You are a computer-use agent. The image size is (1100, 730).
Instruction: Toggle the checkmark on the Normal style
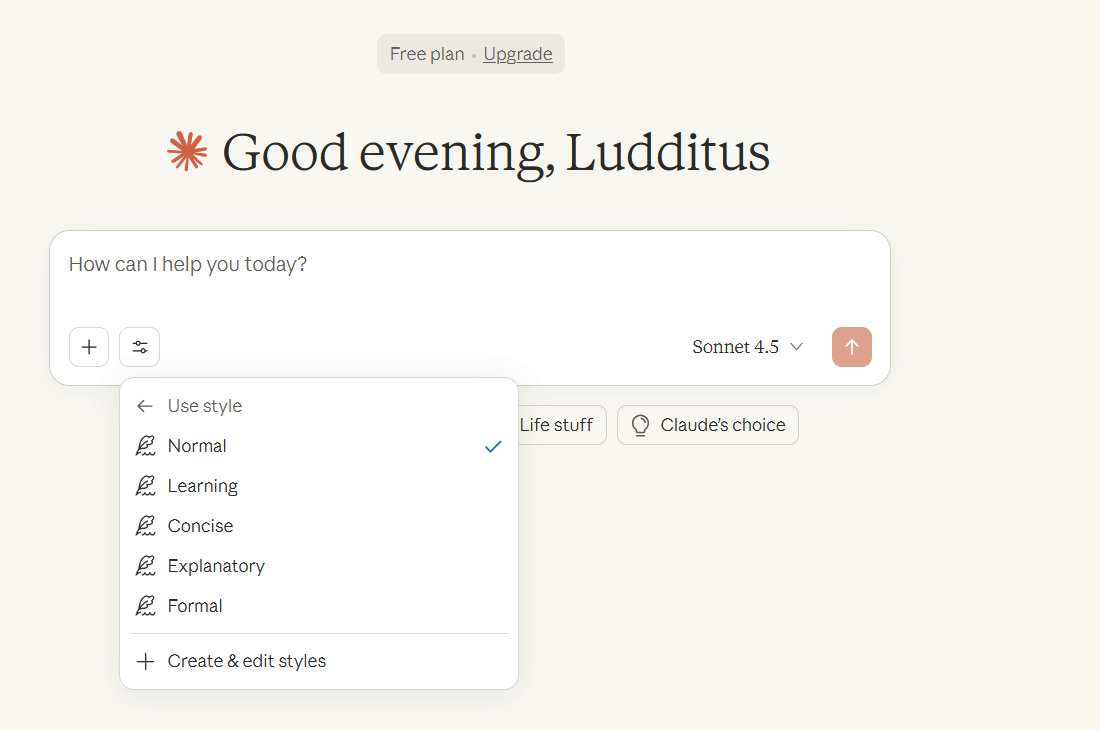(493, 446)
